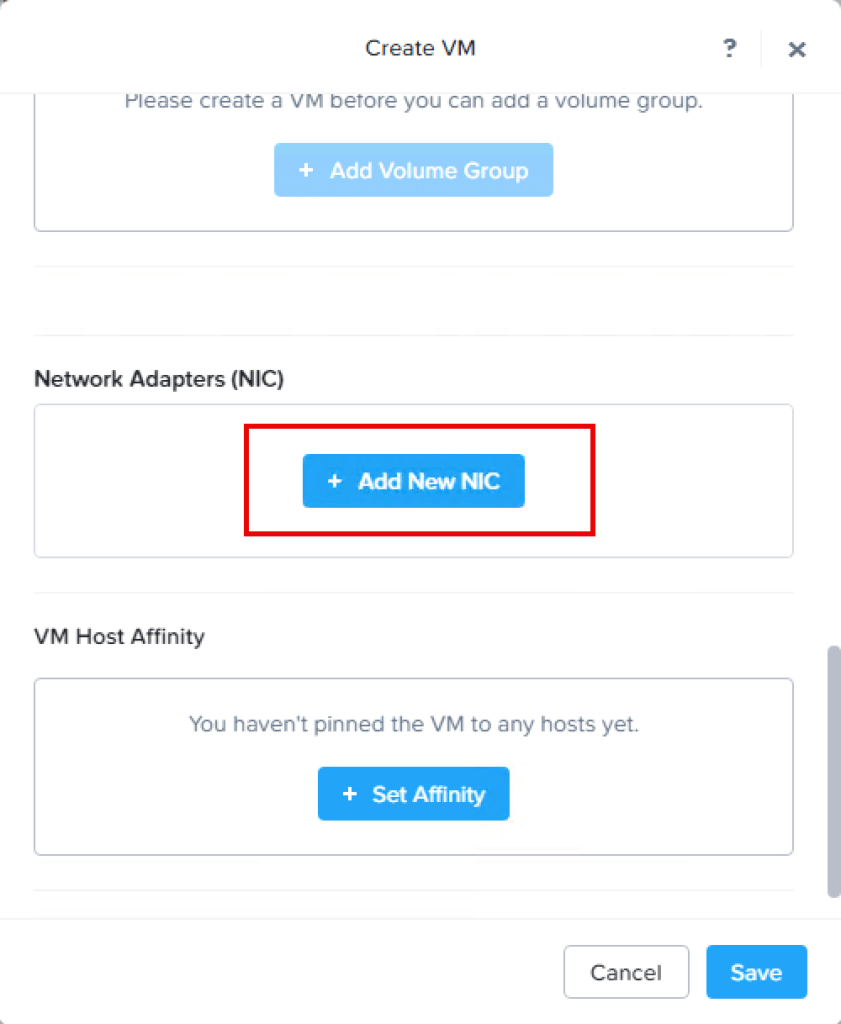Click the "Please create a VM" notice text

(413, 101)
